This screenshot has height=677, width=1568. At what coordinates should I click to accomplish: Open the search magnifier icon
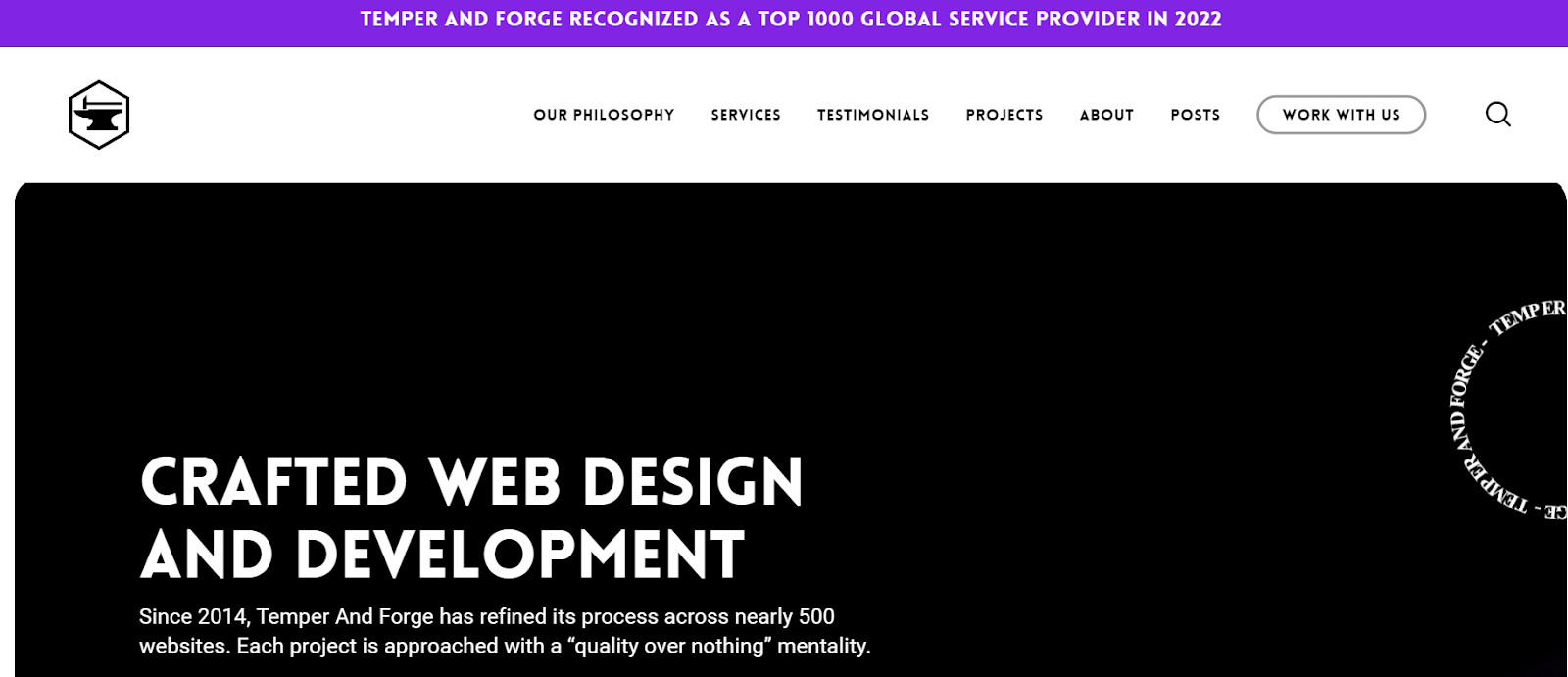point(1497,115)
